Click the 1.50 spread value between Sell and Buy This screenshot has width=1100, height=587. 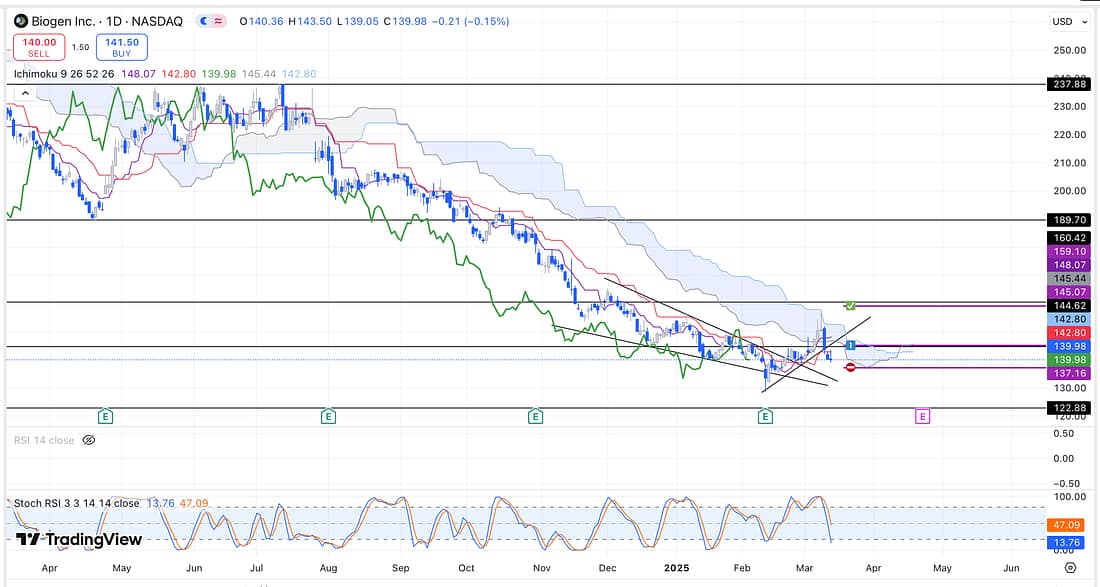[x=80, y=47]
